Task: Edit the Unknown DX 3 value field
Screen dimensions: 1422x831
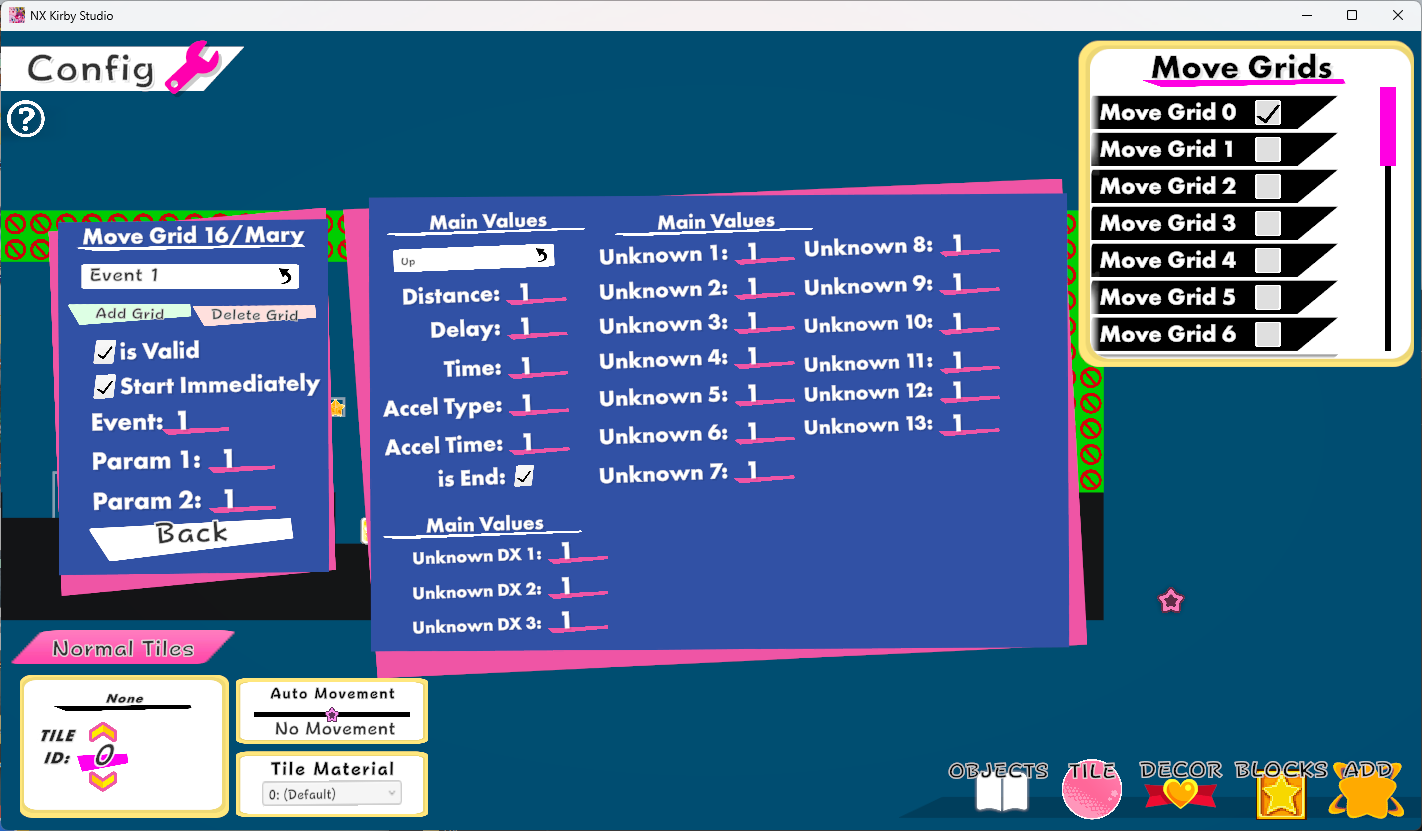Action: (x=577, y=623)
